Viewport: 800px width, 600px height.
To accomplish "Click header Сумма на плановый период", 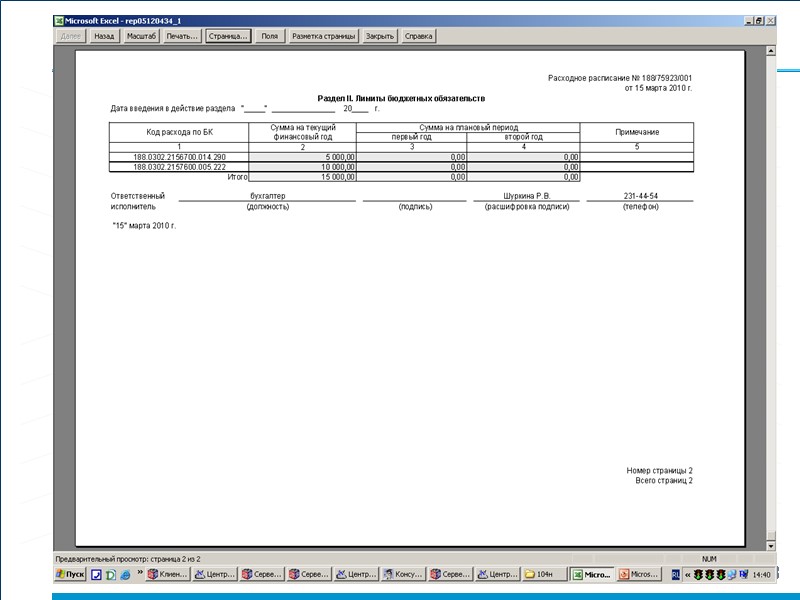I will click(468, 128).
